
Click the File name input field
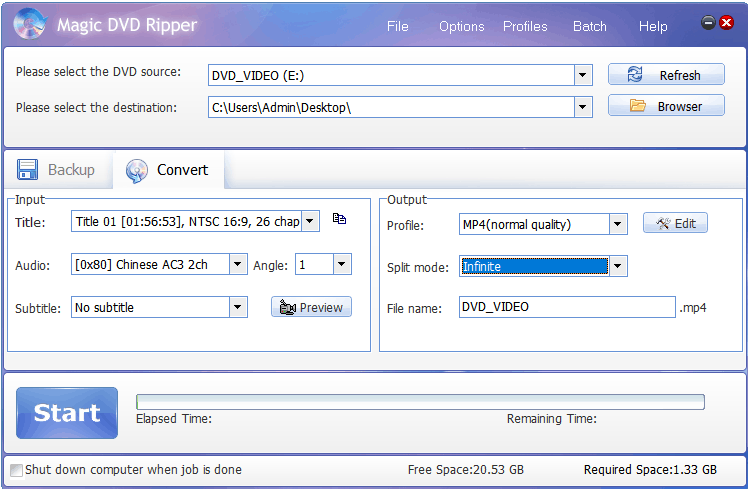[x=567, y=307]
